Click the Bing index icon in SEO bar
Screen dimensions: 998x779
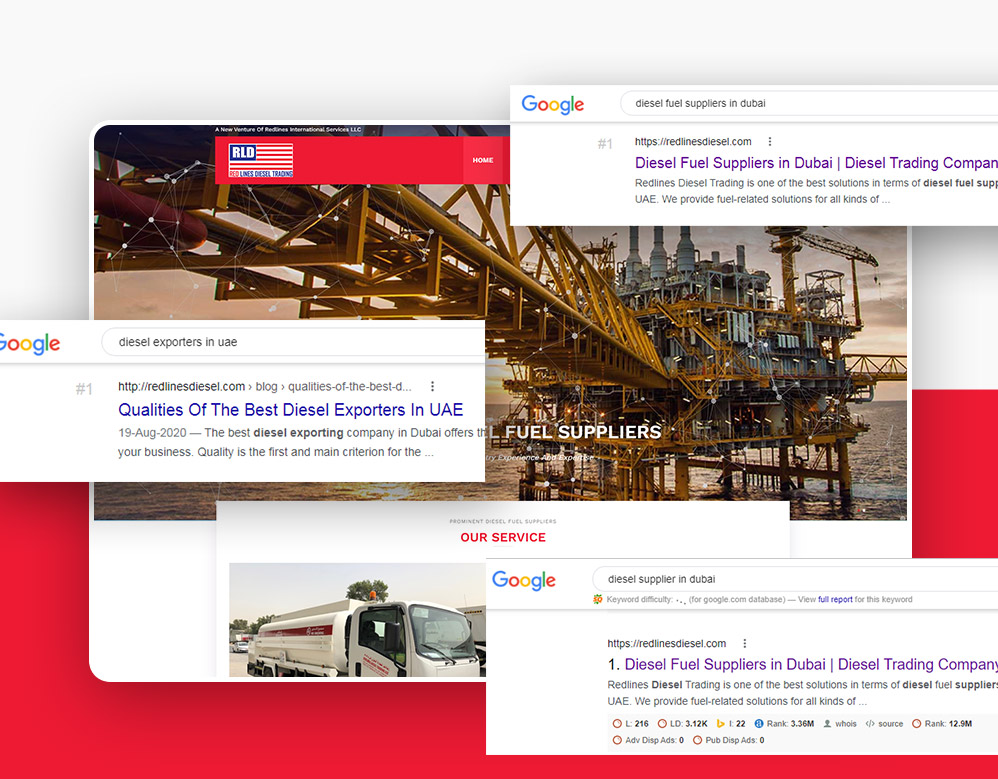tap(719, 723)
